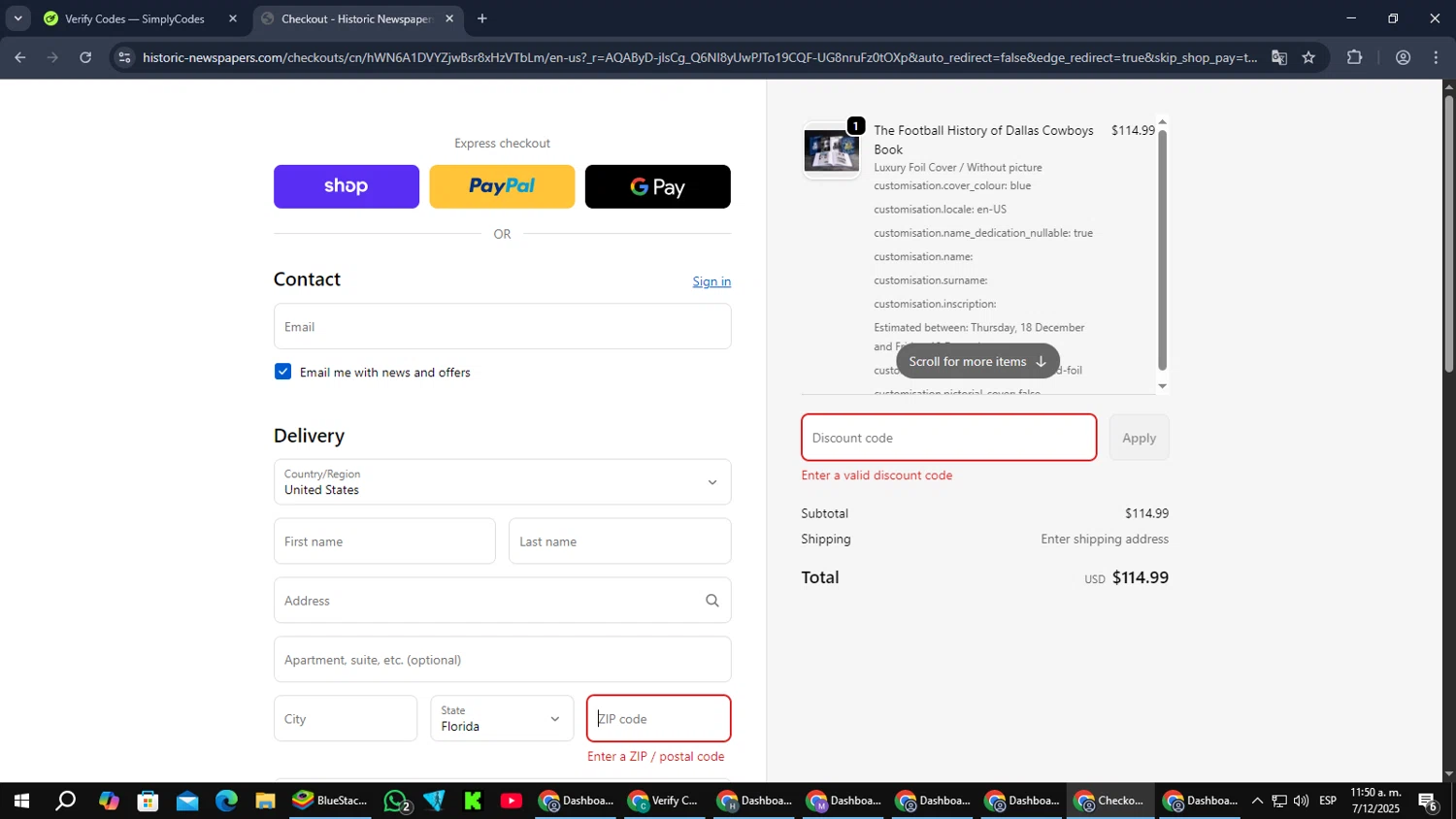
Task: Click the ZIP code field
Action: (x=658, y=719)
